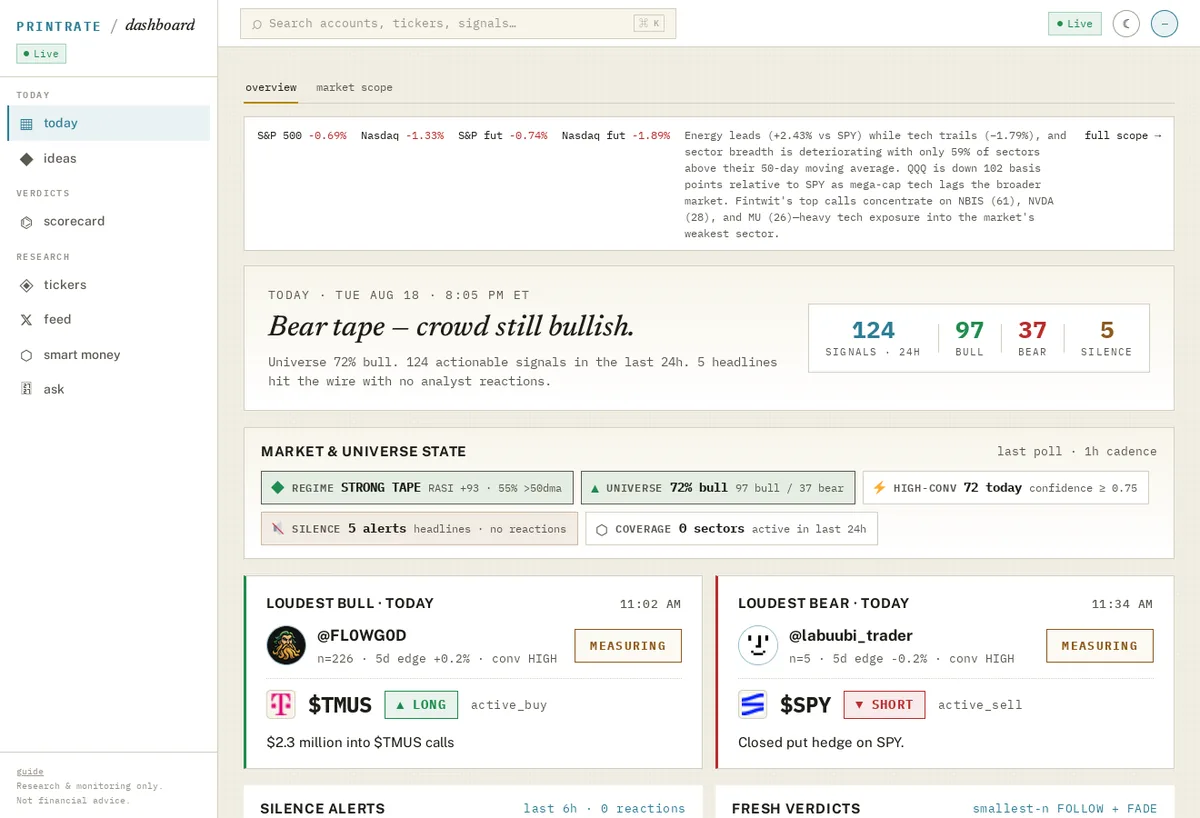Screen dimensions: 1200x818
Task: Click the @labuubi_trader face avatar
Action: tap(758, 645)
